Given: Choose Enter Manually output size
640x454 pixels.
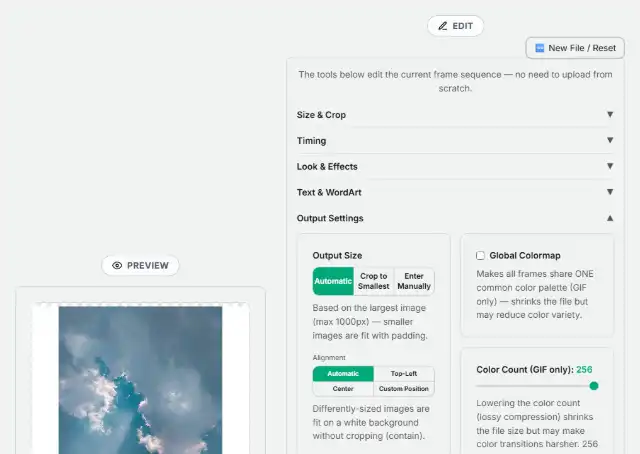Looking at the screenshot, I should 414,281.
